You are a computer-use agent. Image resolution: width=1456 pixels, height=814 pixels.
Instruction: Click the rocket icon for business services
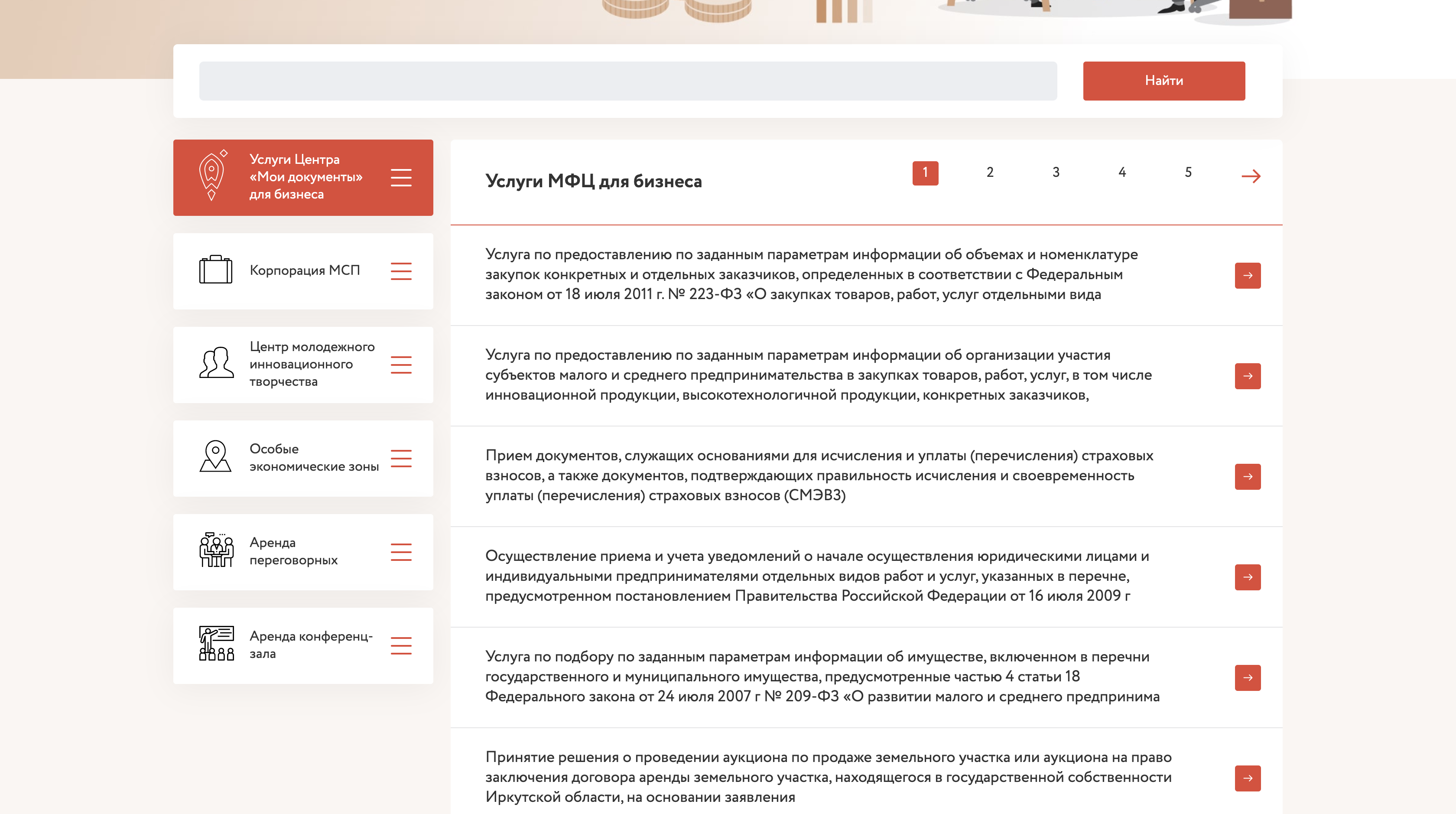pyautogui.click(x=213, y=176)
